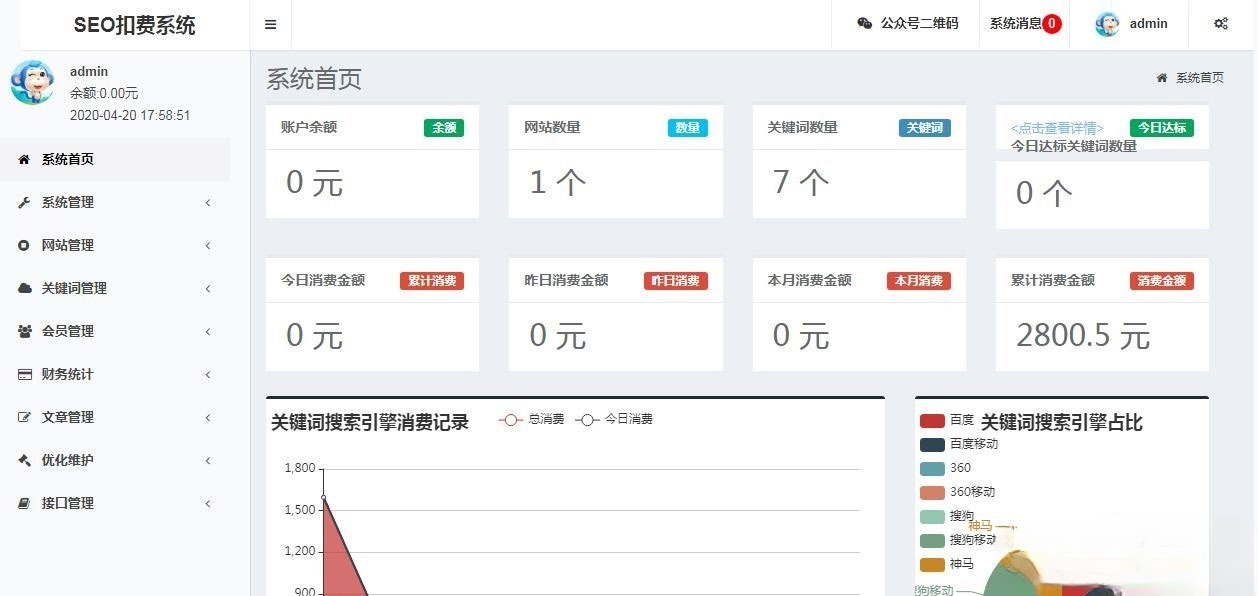This screenshot has width=1258, height=596.
Task: Click the house icon in the breadcrumb
Action: 1161,76
